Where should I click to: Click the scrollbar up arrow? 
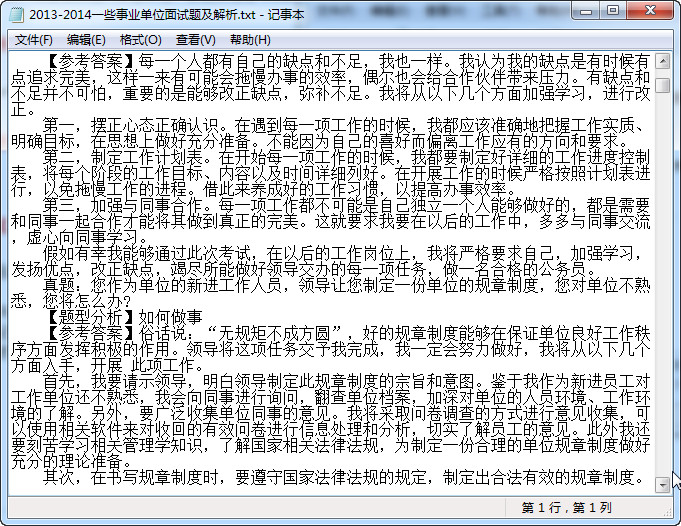(662, 61)
